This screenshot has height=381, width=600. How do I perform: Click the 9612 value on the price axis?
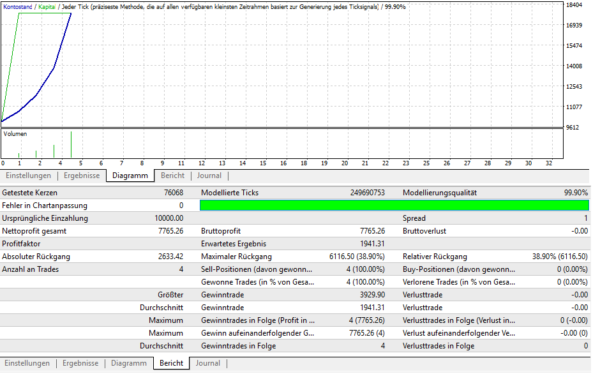click(572, 128)
